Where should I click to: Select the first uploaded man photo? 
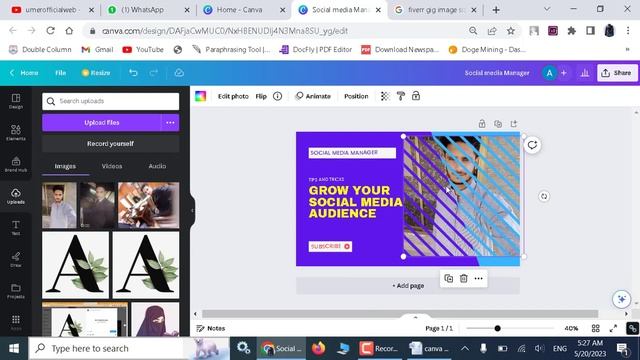click(59, 205)
